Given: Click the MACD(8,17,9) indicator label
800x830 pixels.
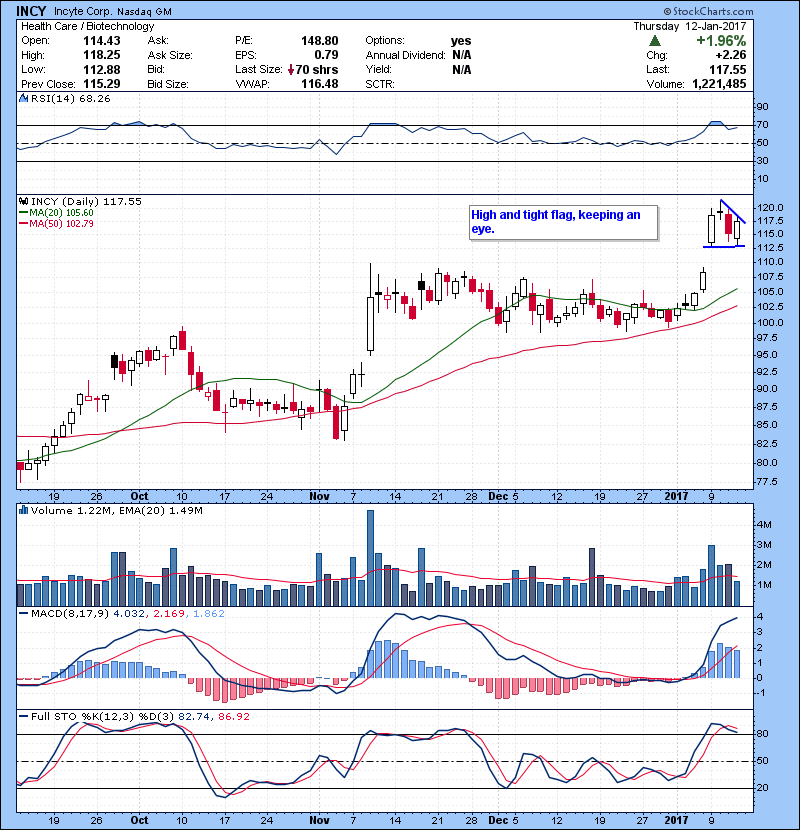Looking at the screenshot, I should pos(70,614).
